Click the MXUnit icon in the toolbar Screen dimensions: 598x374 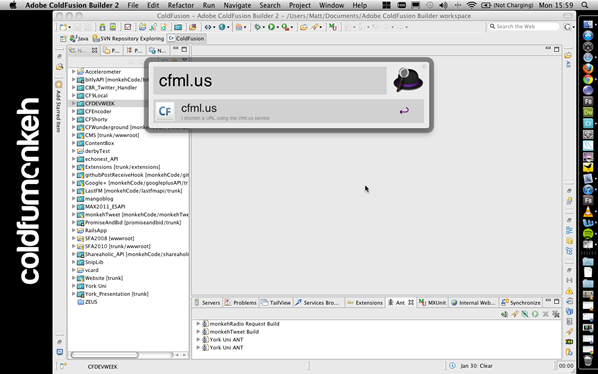pyautogui.click(x=333, y=27)
